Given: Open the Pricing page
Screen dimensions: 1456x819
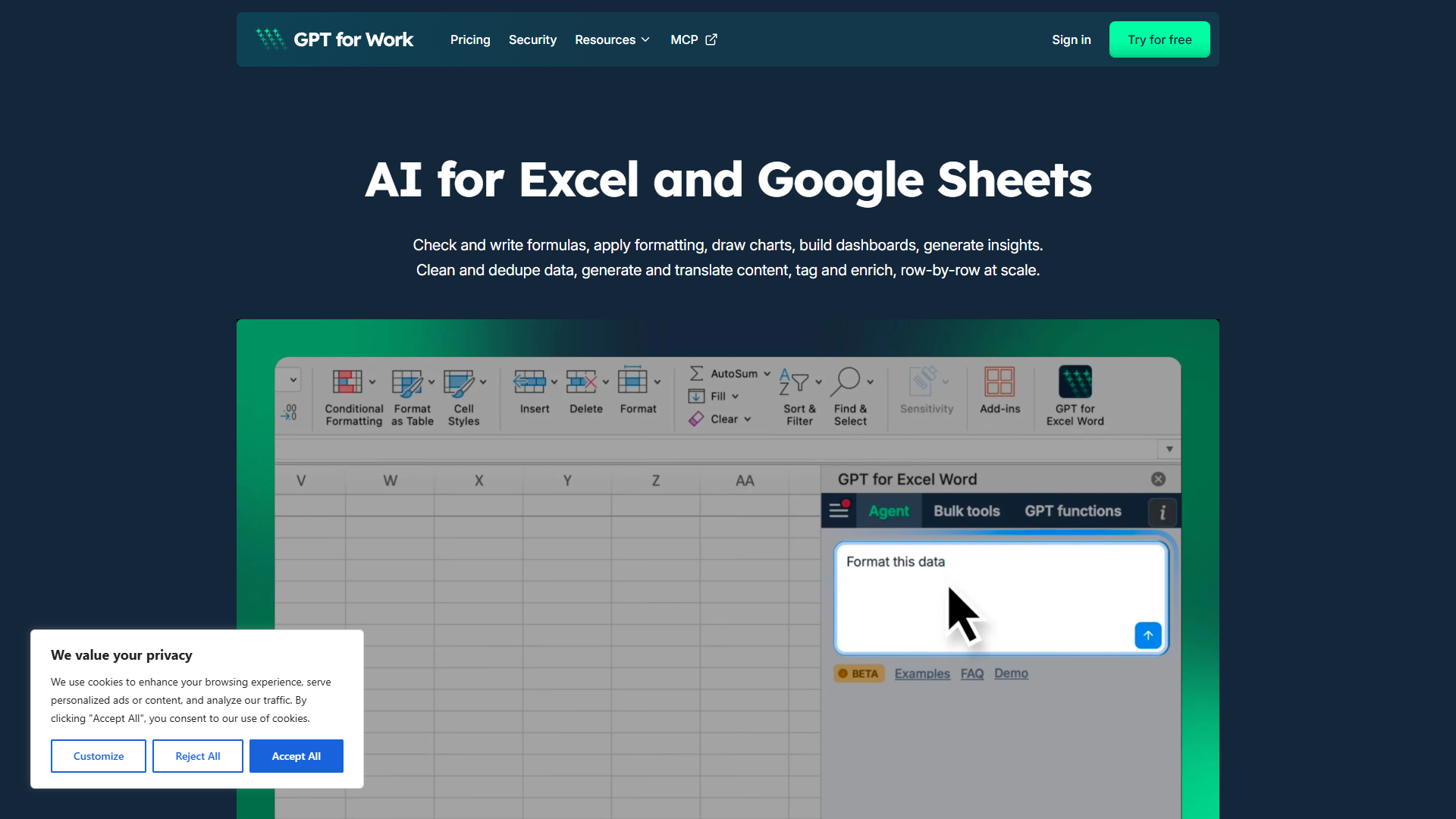Looking at the screenshot, I should [x=470, y=39].
